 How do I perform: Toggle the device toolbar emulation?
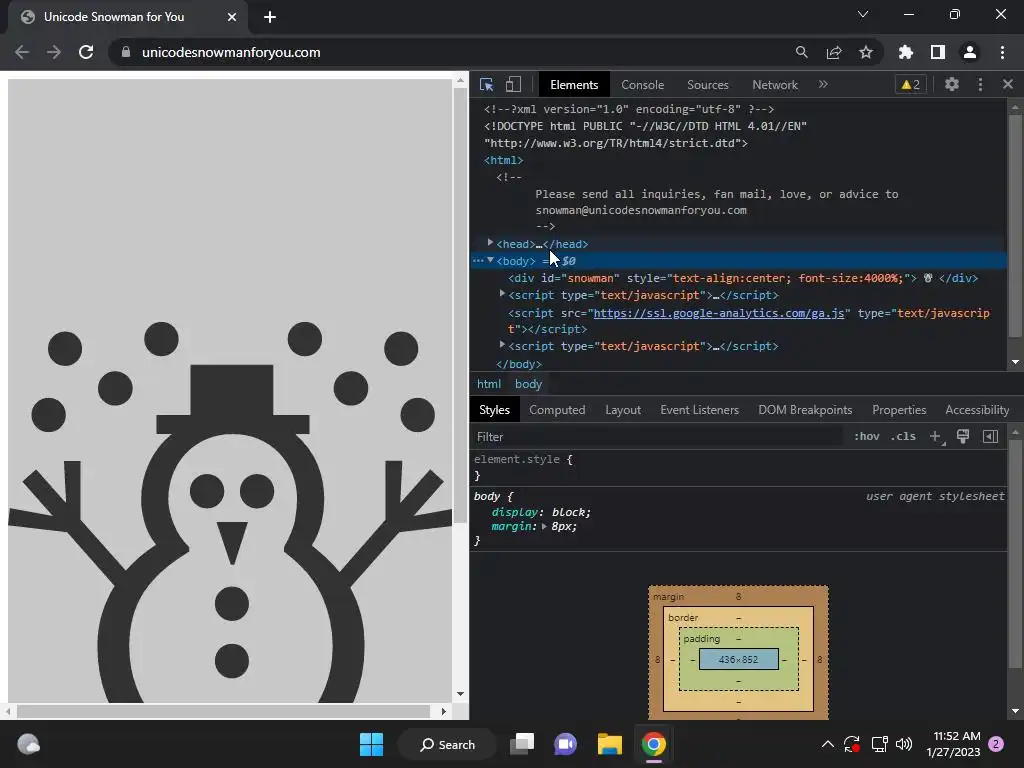513,85
